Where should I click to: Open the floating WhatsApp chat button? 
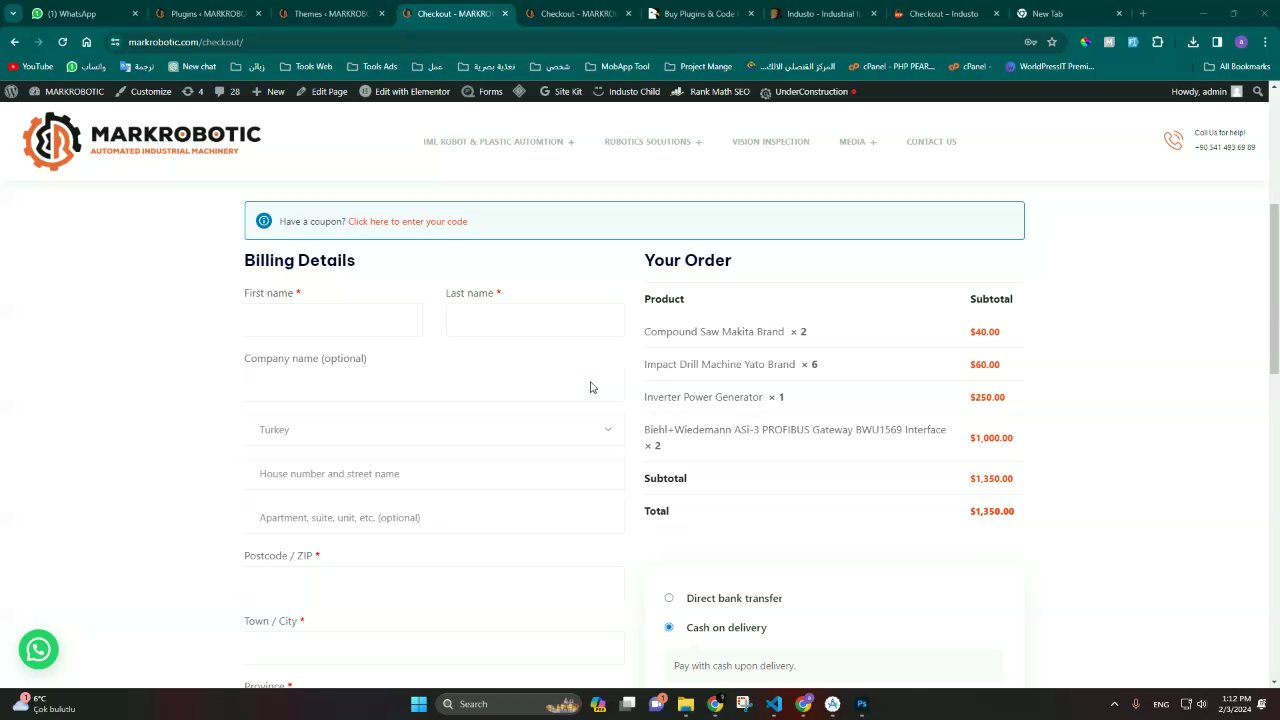(x=38, y=650)
